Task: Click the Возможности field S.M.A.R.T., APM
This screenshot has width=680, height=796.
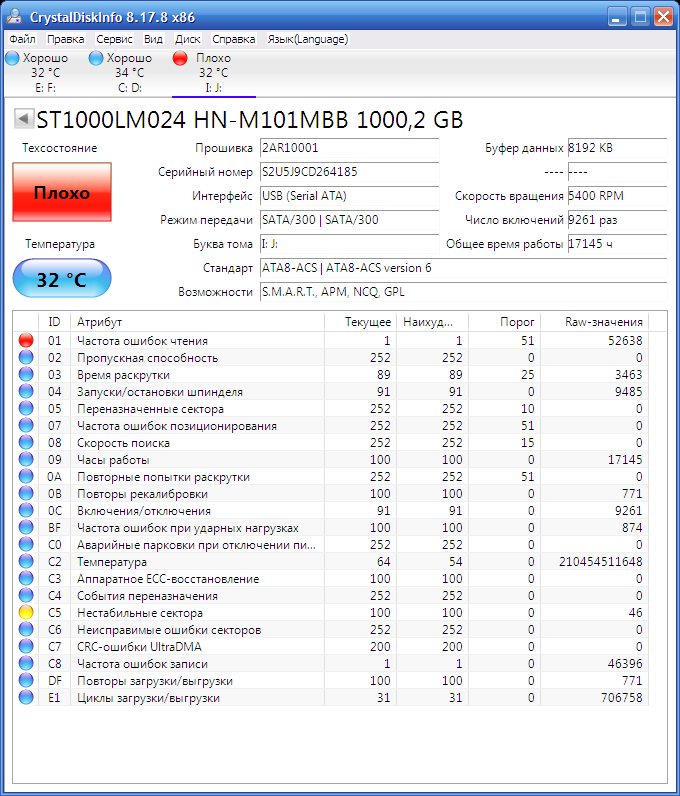Action: (x=464, y=292)
